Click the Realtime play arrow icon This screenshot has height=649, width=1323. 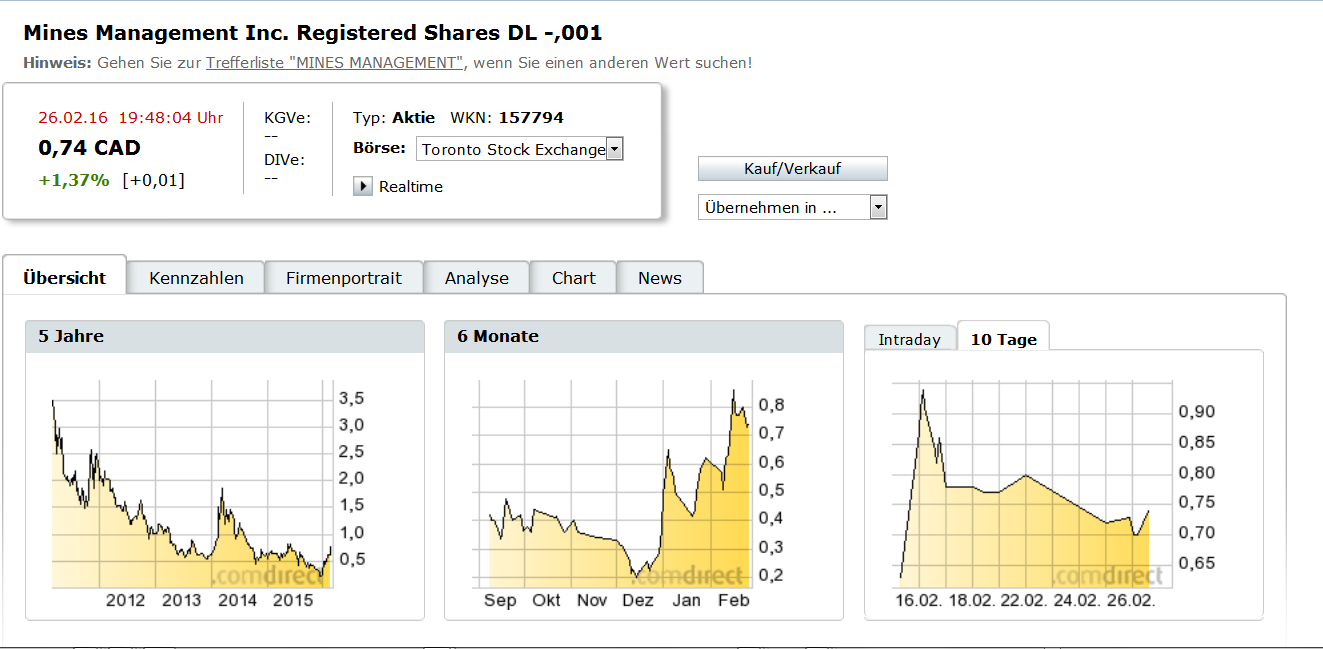(363, 186)
